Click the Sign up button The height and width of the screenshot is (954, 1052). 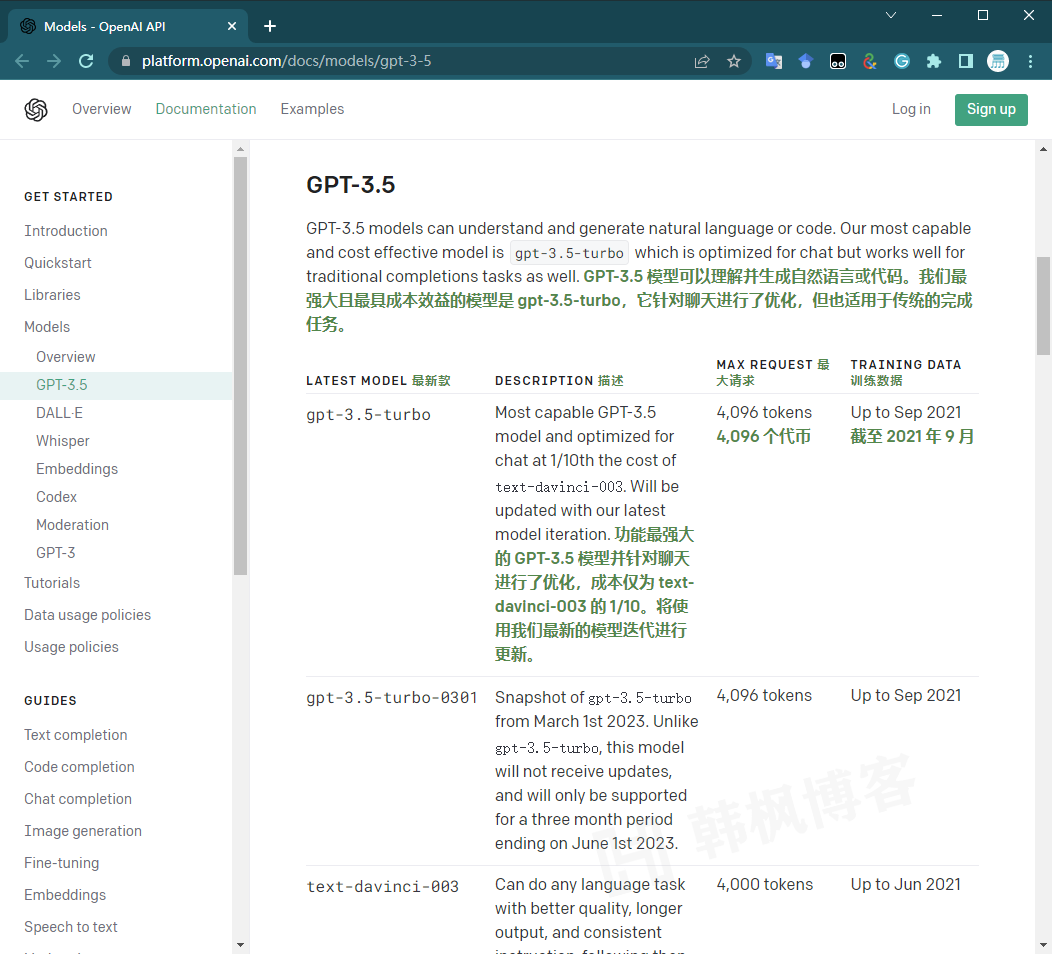[991, 109]
